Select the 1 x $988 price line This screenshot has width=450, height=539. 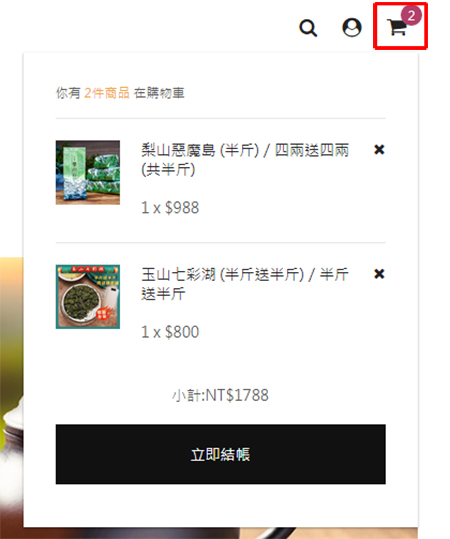pyautogui.click(x=170, y=208)
